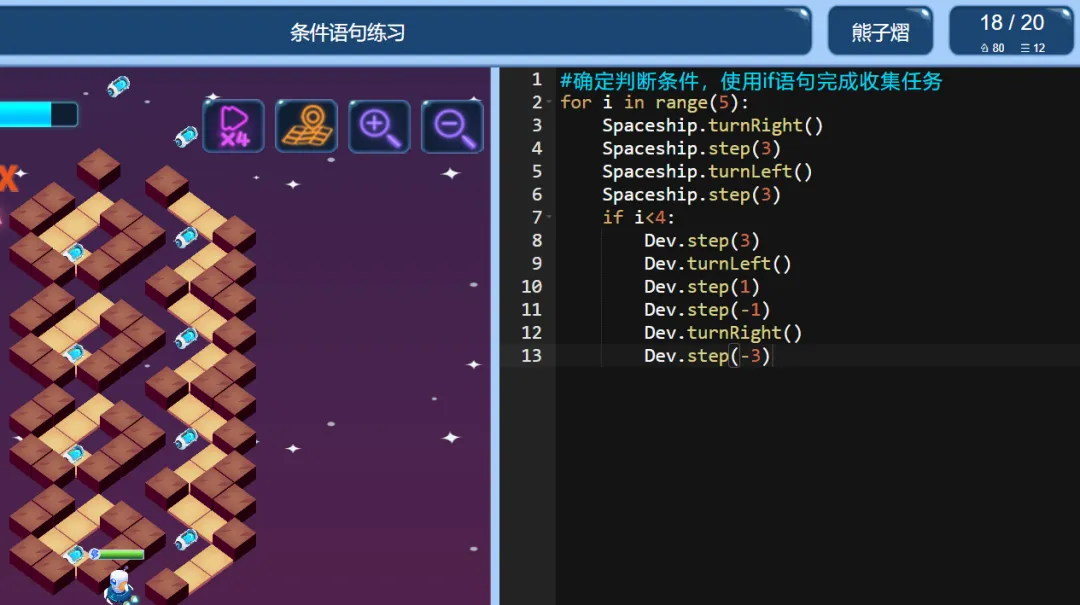Screen dimensions: 1080x605
Task: Click line number 13 in the gutter
Action: [x=532, y=356]
